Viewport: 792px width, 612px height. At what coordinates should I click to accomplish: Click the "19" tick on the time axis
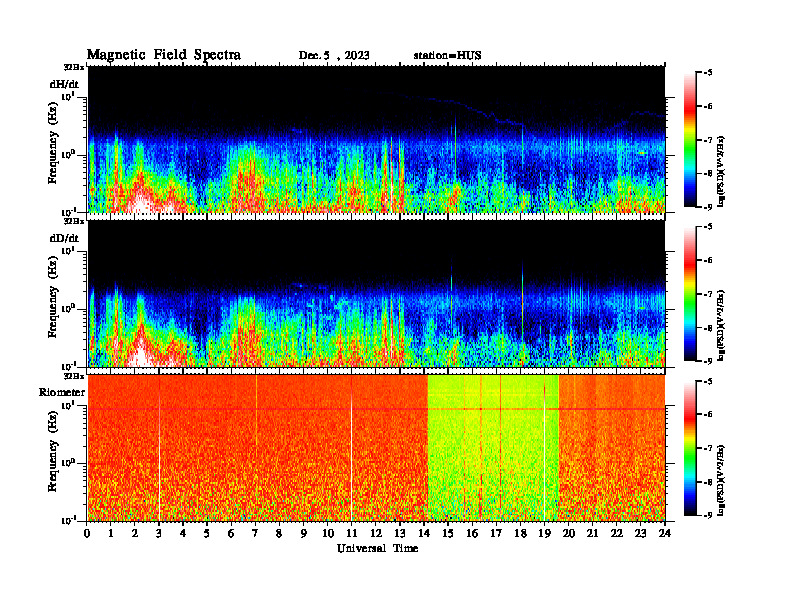[x=544, y=533]
